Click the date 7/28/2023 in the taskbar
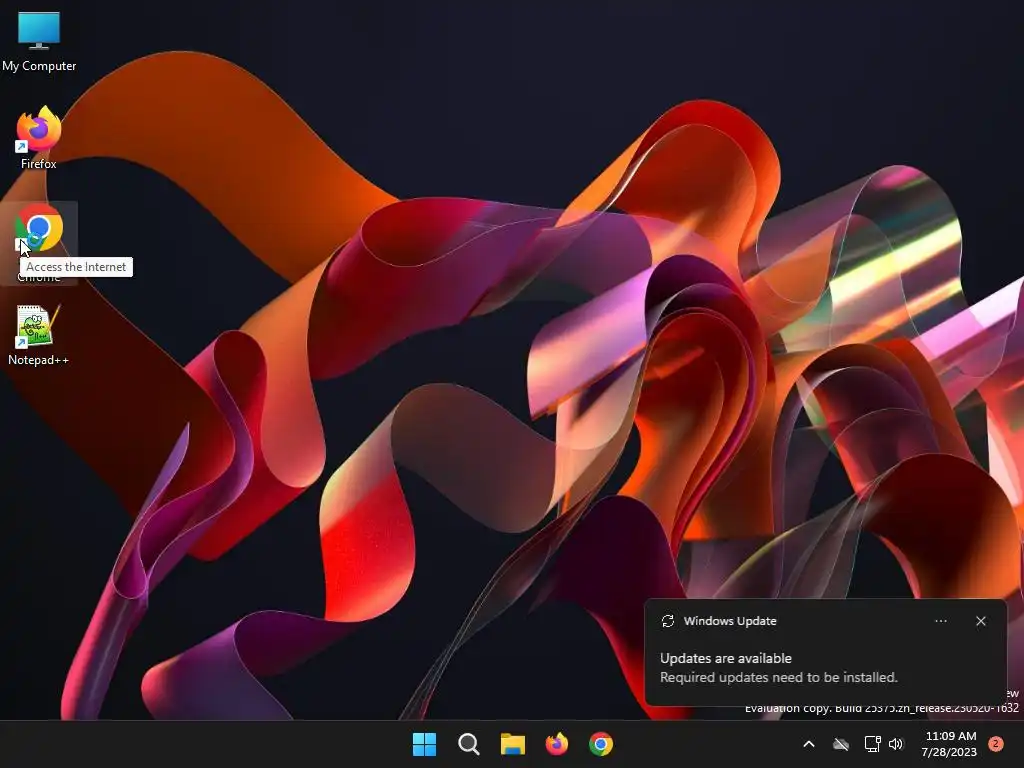This screenshot has height=768, width=1024. click(949, 752)
